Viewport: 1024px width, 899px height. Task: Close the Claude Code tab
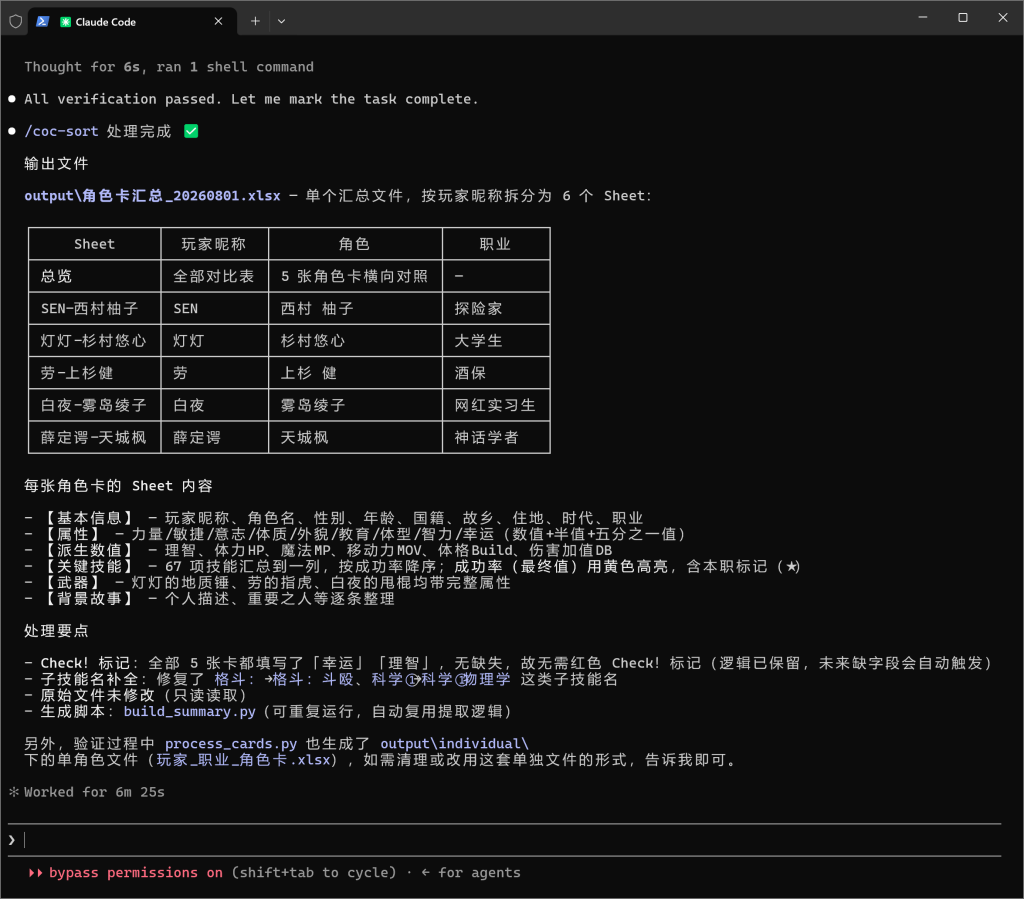[218, 22]
